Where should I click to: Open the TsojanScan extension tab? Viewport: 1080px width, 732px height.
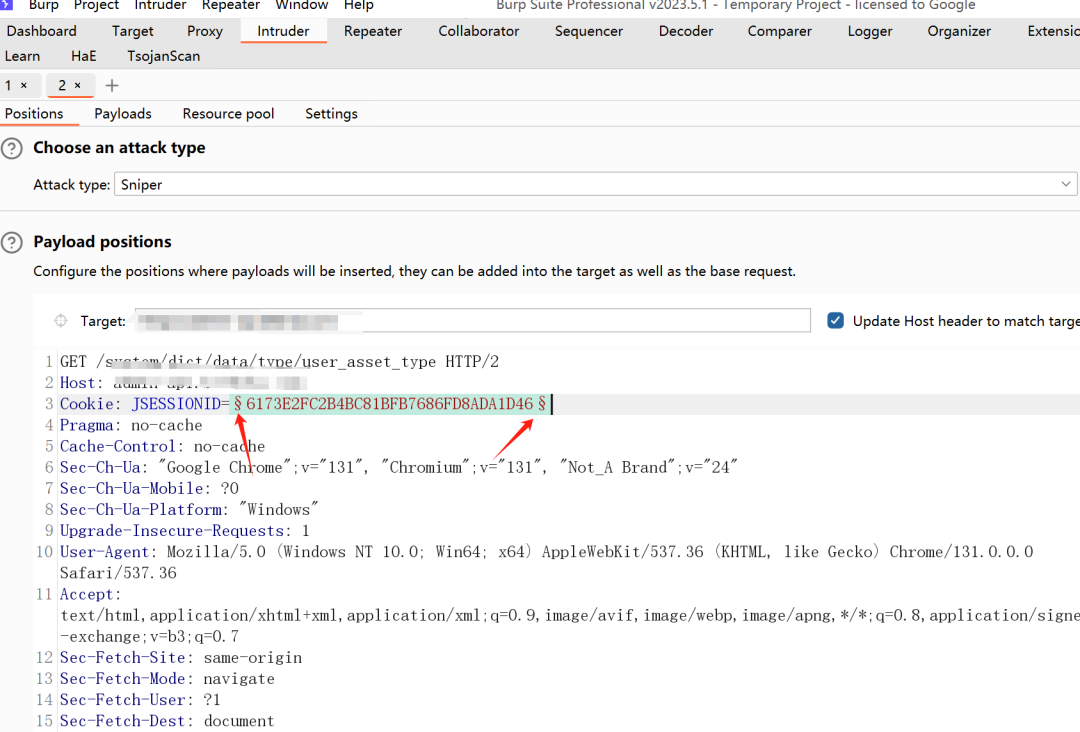pos(163,56)
